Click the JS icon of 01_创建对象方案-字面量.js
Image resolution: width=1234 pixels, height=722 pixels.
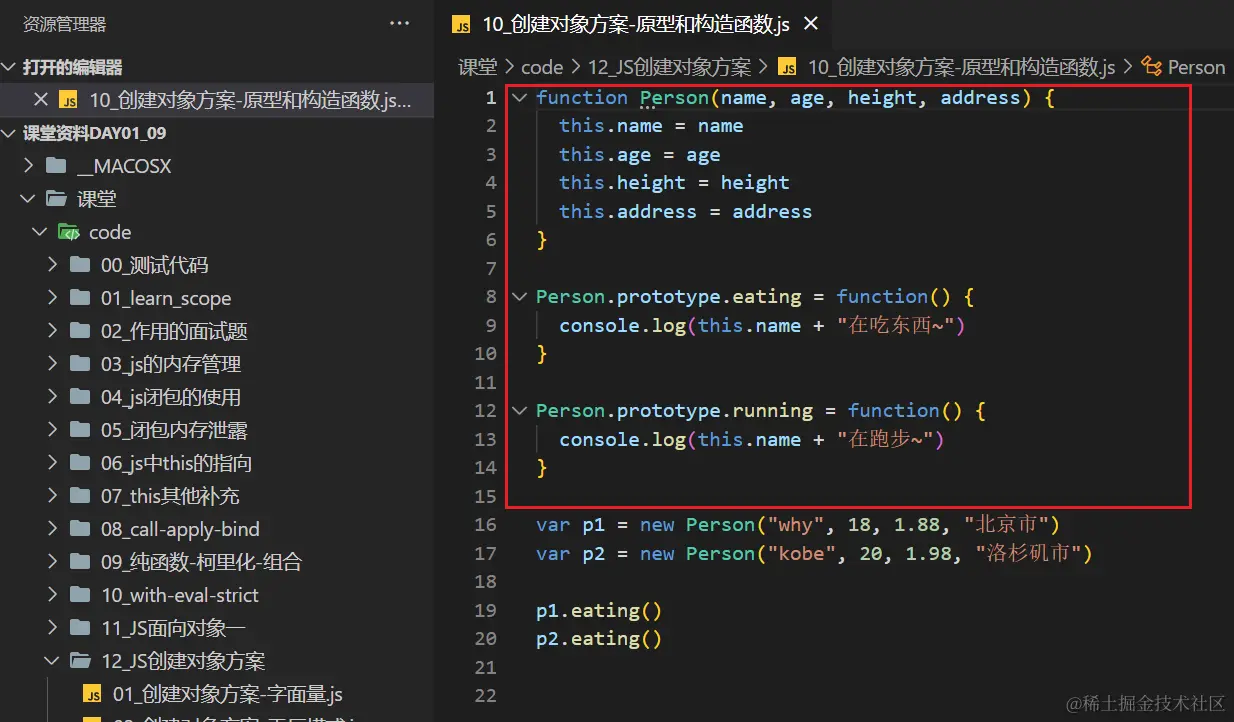point(93,694)
